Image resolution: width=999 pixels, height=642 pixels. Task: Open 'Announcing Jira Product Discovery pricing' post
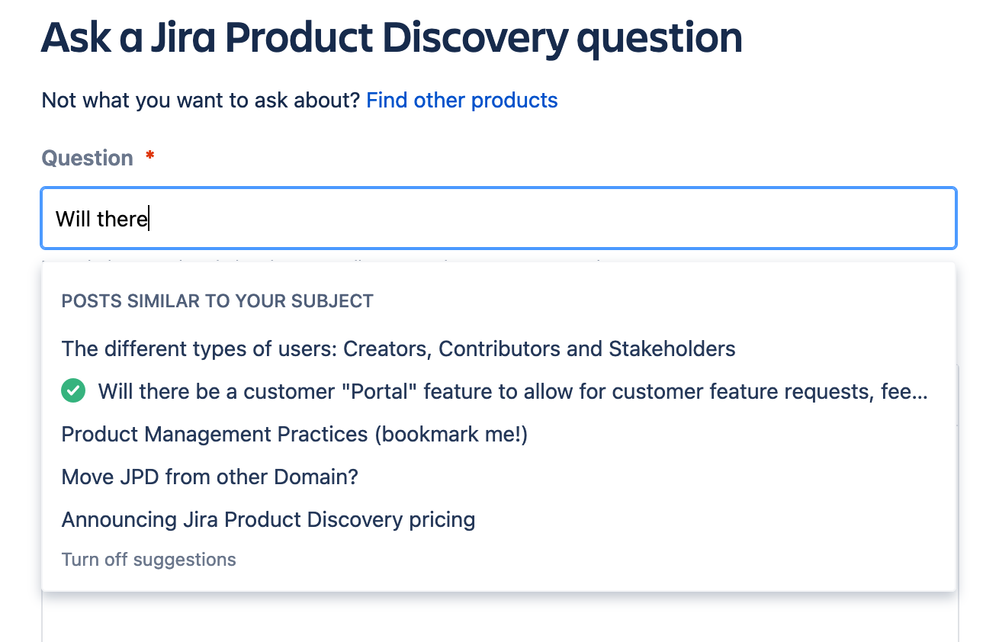(268, 520)
